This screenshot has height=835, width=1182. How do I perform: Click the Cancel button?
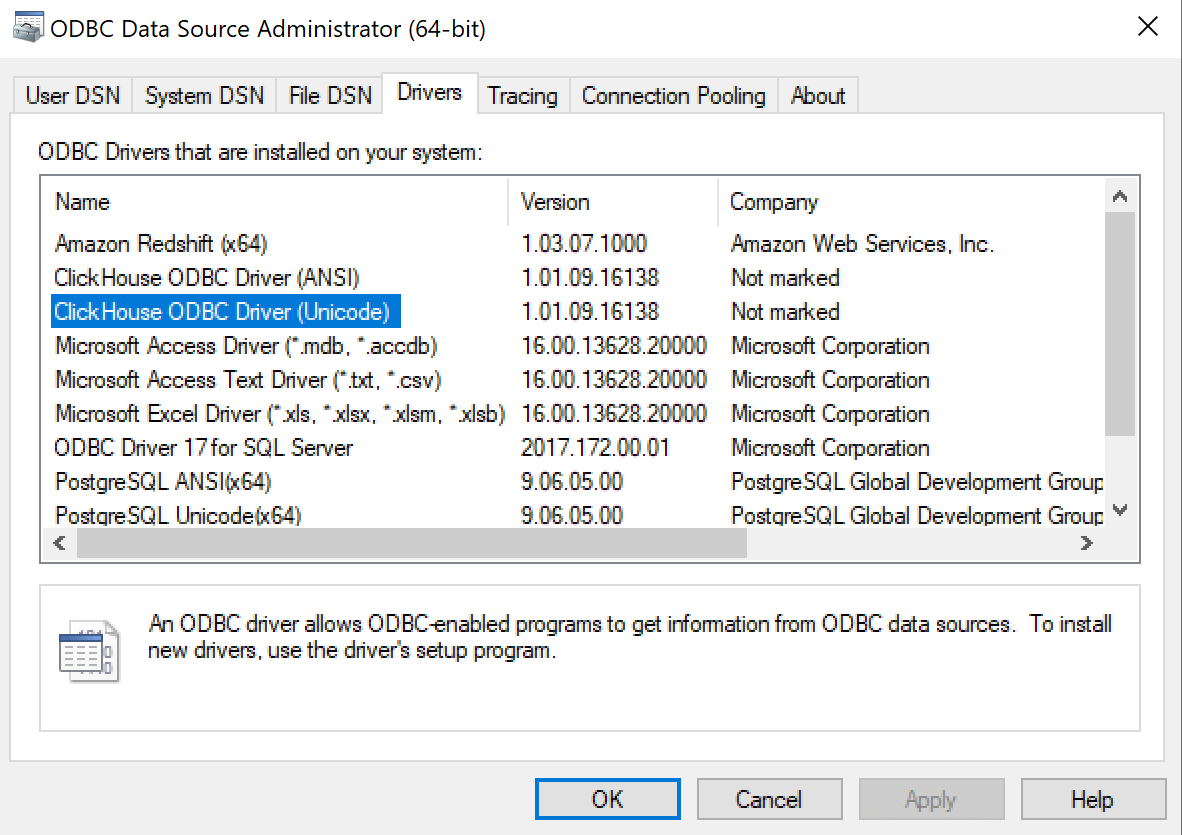(769, 799)
